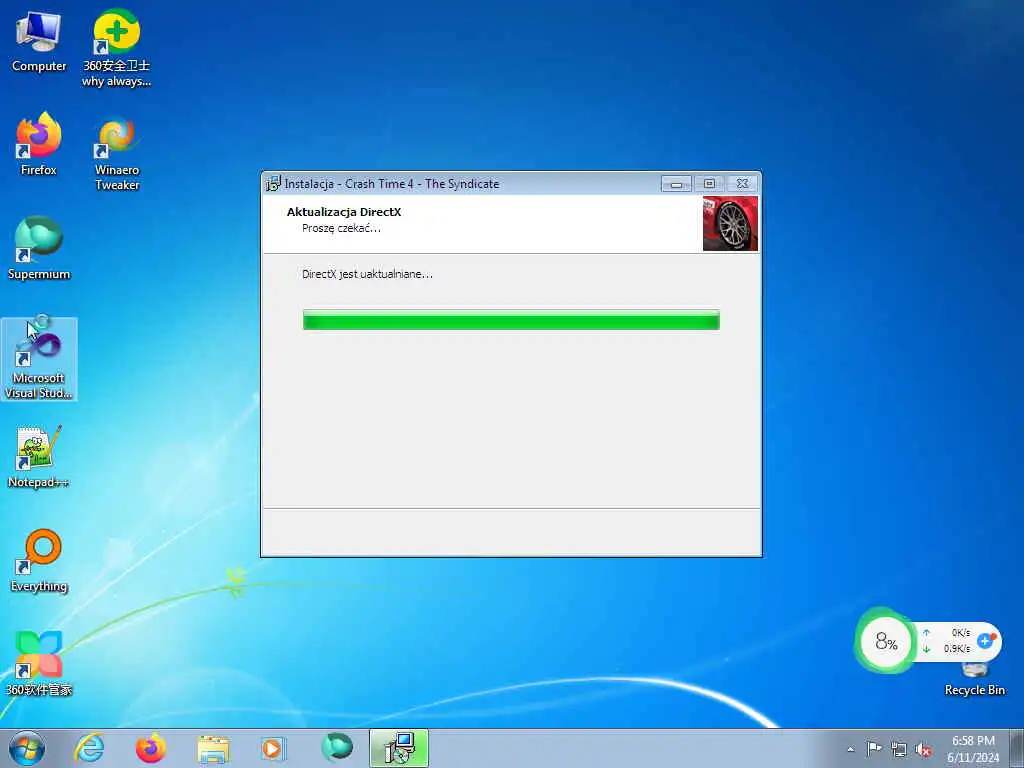Select the Notepad++ desktop shortcut
The image size is (1024, 768).
[39, 456]
